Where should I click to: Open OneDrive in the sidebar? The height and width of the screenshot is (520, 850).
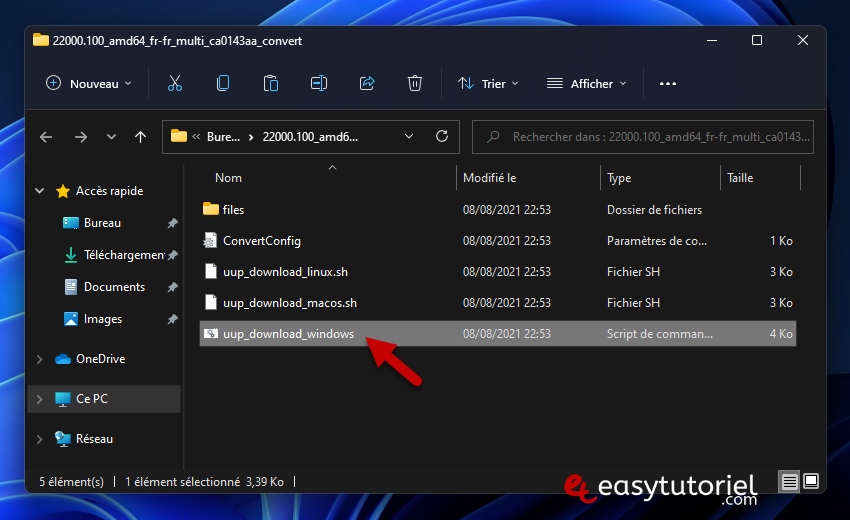tap(100, 359)
